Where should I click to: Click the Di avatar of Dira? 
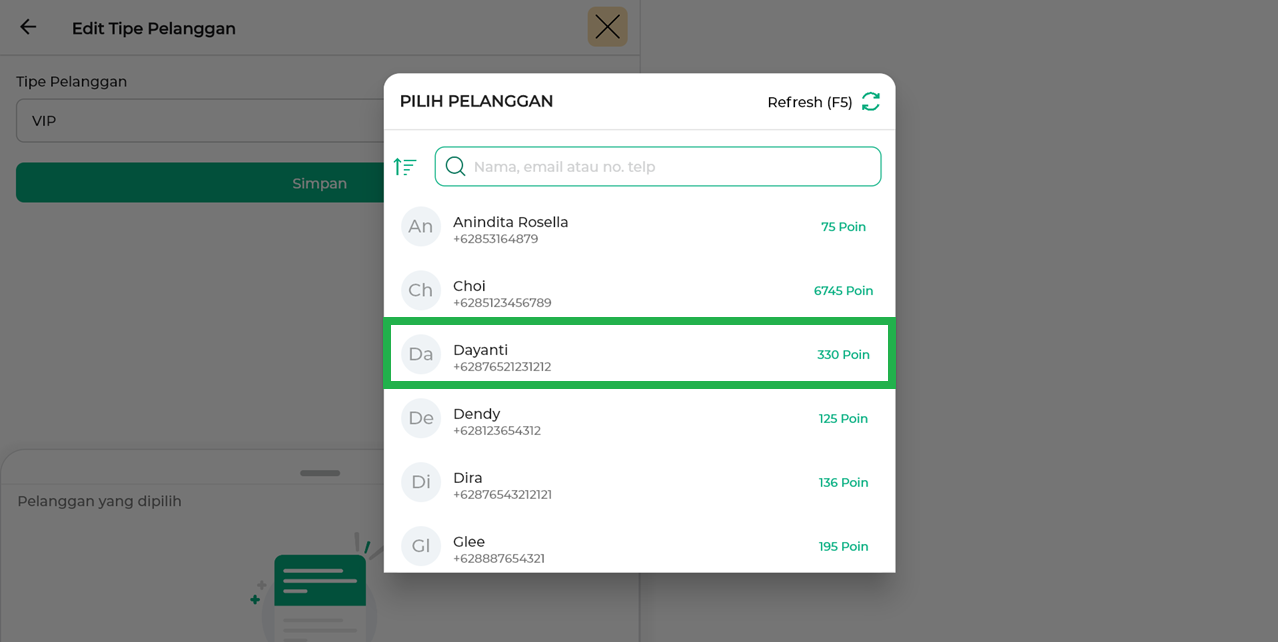421,483
